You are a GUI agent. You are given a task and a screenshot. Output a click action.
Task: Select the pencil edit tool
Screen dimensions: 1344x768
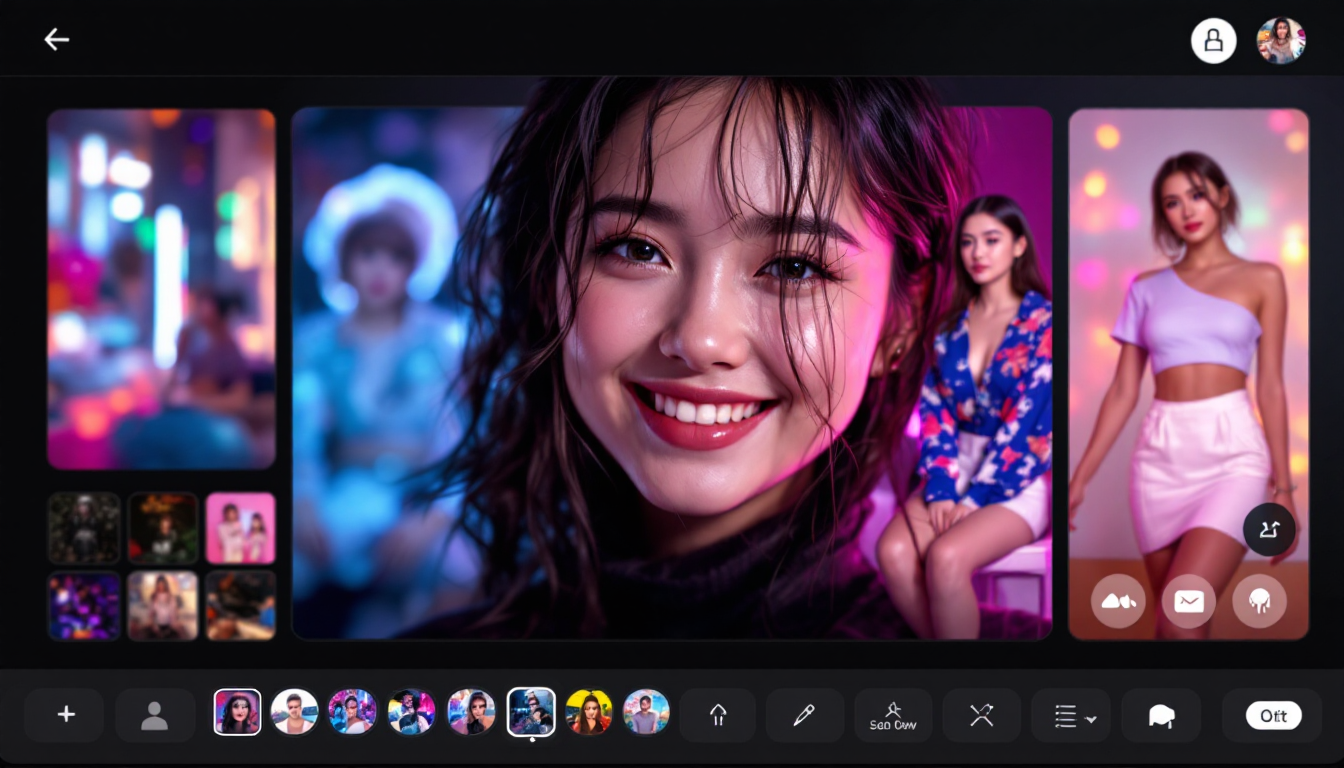point(804,715)
